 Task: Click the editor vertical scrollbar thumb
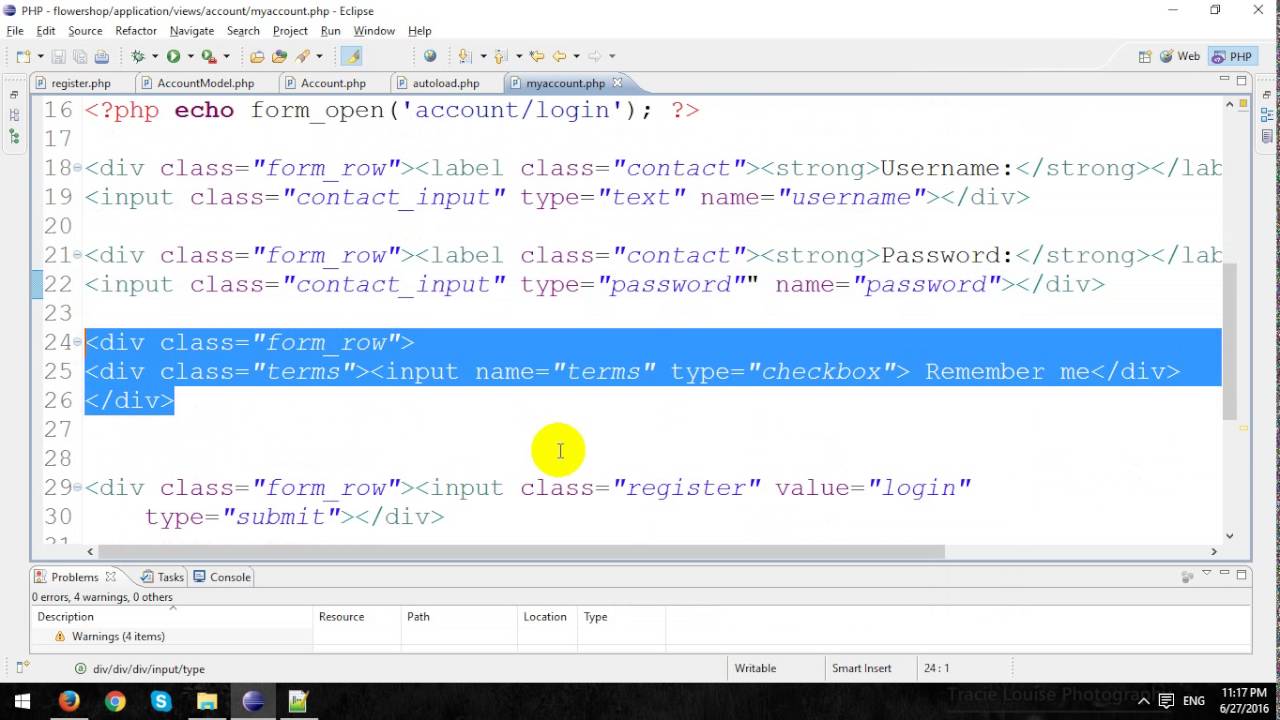click(1230, 341)
